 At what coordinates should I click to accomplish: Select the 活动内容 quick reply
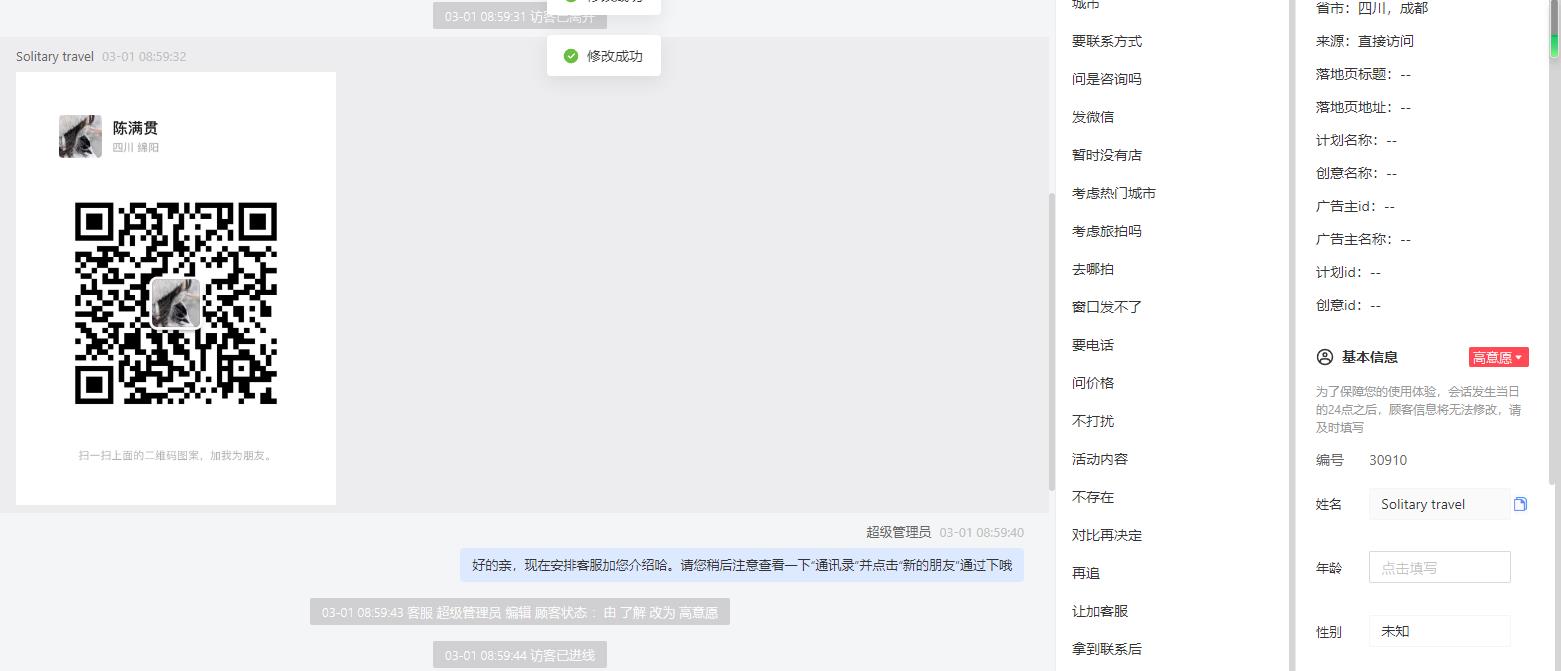pos(1100,459)
